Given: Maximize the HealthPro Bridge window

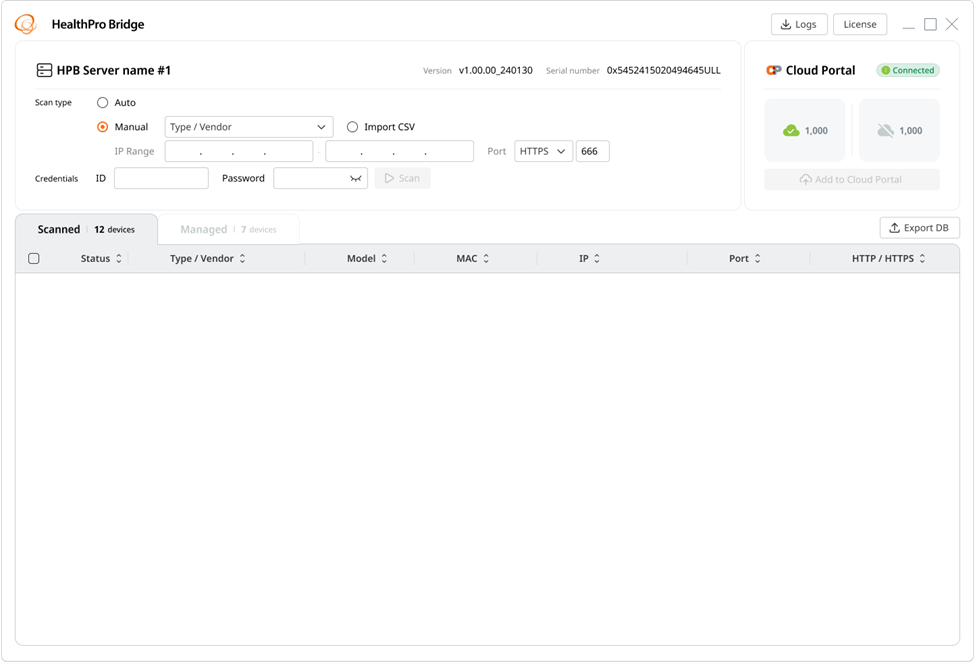Looking at the screenshot, I should pos(930,24).
